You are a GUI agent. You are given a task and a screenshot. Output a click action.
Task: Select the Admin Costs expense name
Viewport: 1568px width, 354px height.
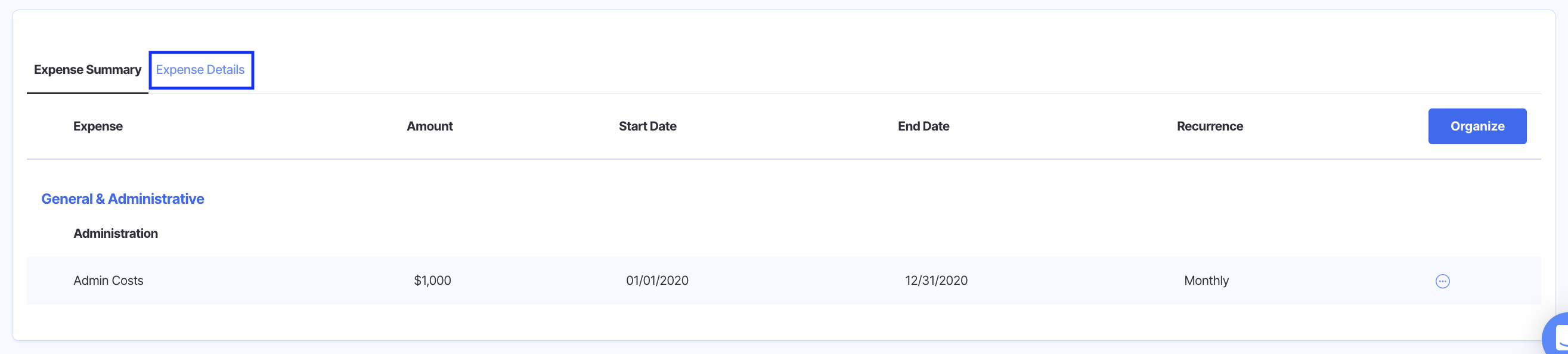click(x=109, y=281)
